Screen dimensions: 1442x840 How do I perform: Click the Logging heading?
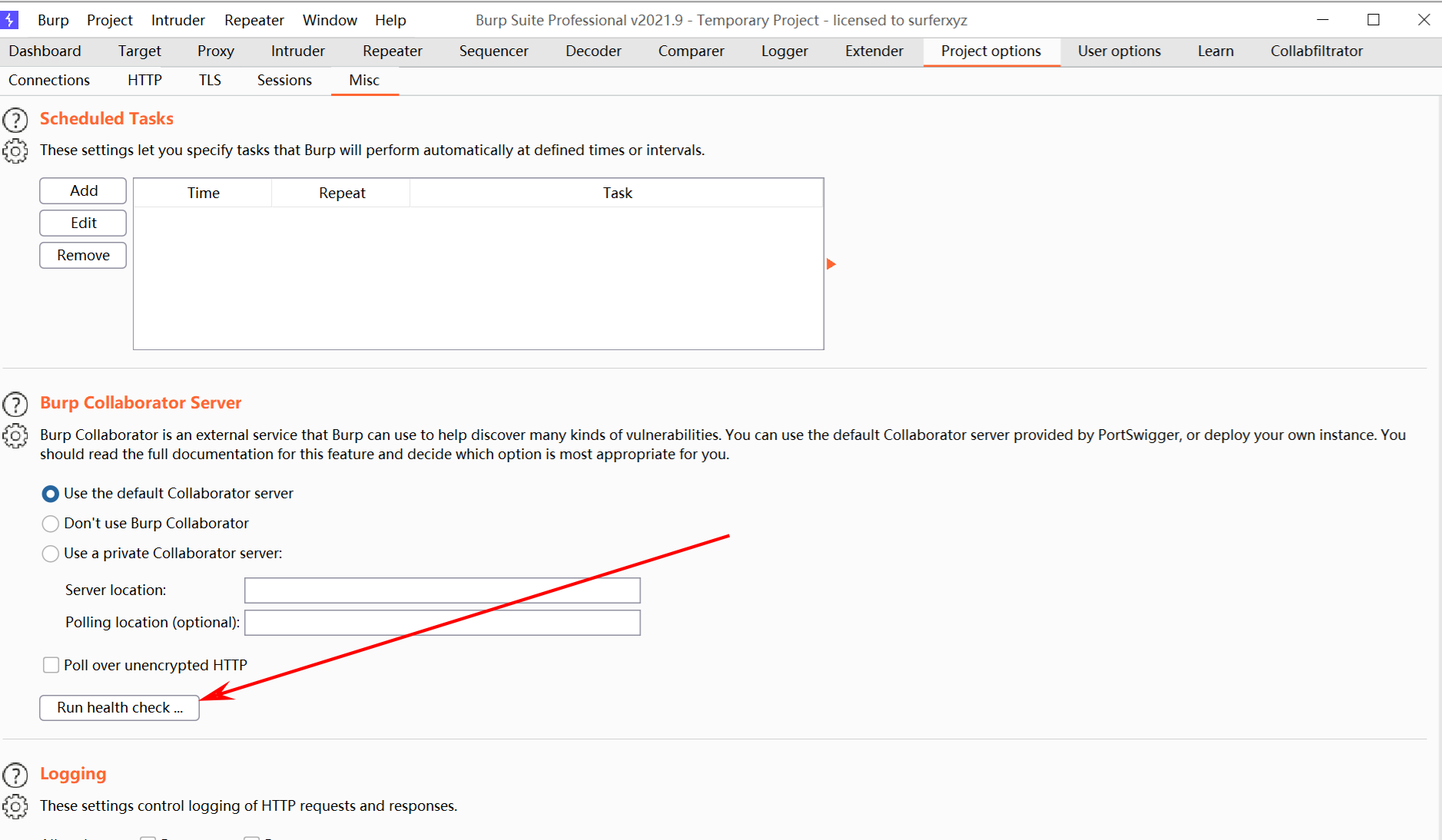73,774
